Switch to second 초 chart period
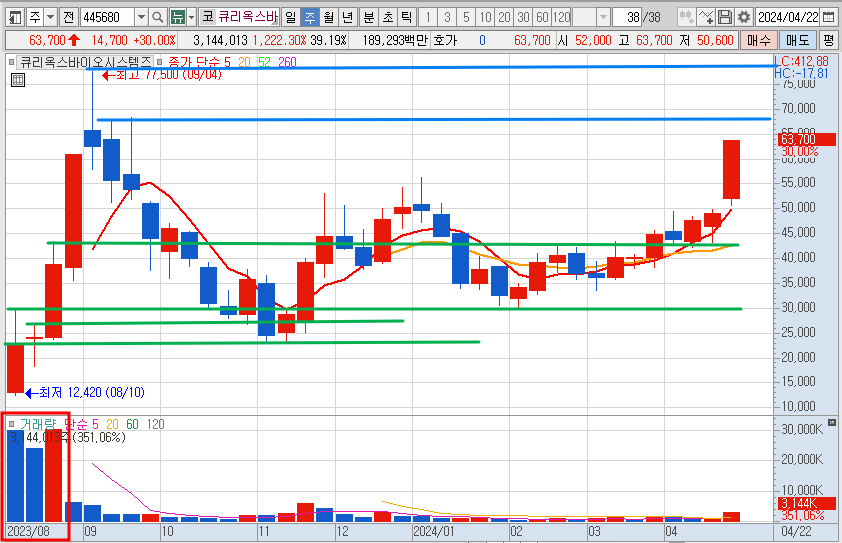 (388, 18)
